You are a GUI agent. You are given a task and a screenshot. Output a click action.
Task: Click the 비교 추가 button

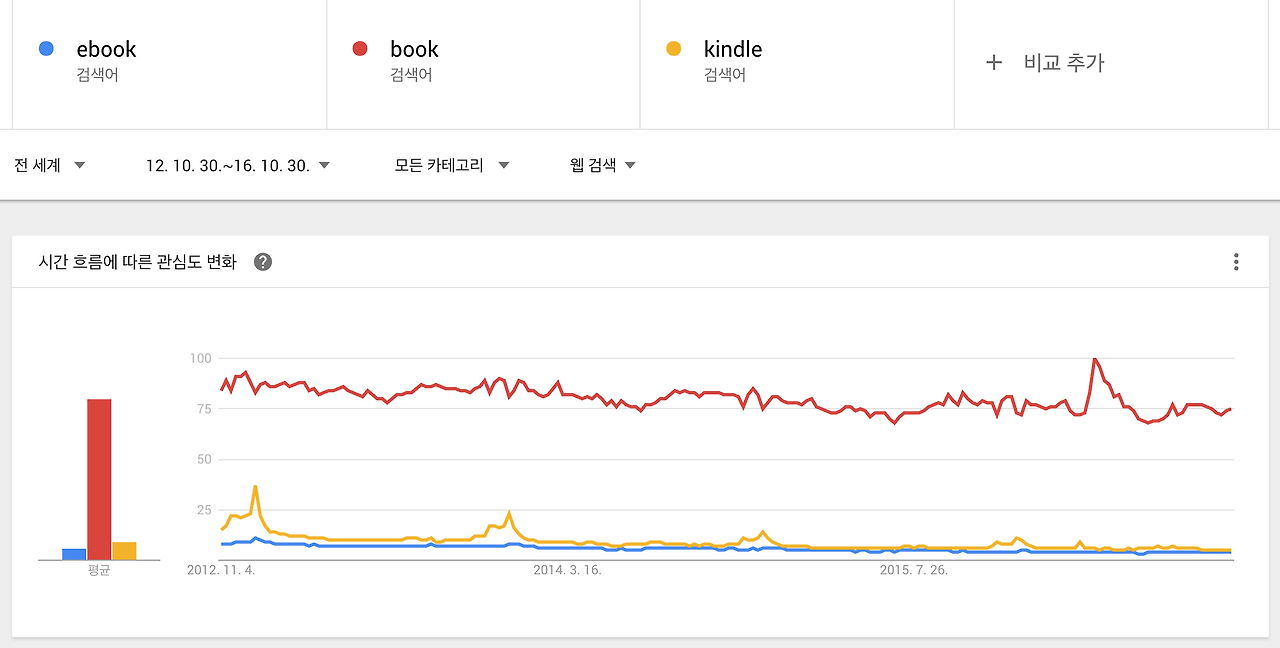[1064, 62]
